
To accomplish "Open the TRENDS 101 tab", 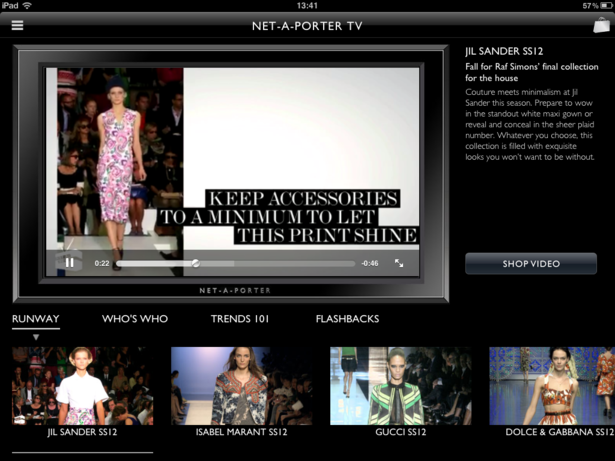I will (240, 319).
